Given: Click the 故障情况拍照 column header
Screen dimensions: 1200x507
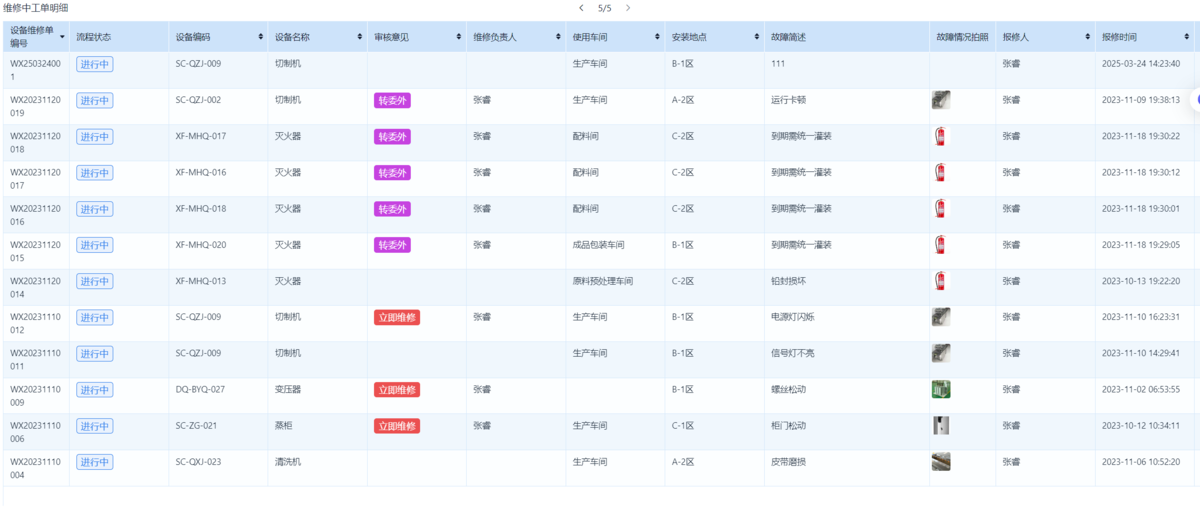Looking at the screenshot, I should (x=962, y=37).
